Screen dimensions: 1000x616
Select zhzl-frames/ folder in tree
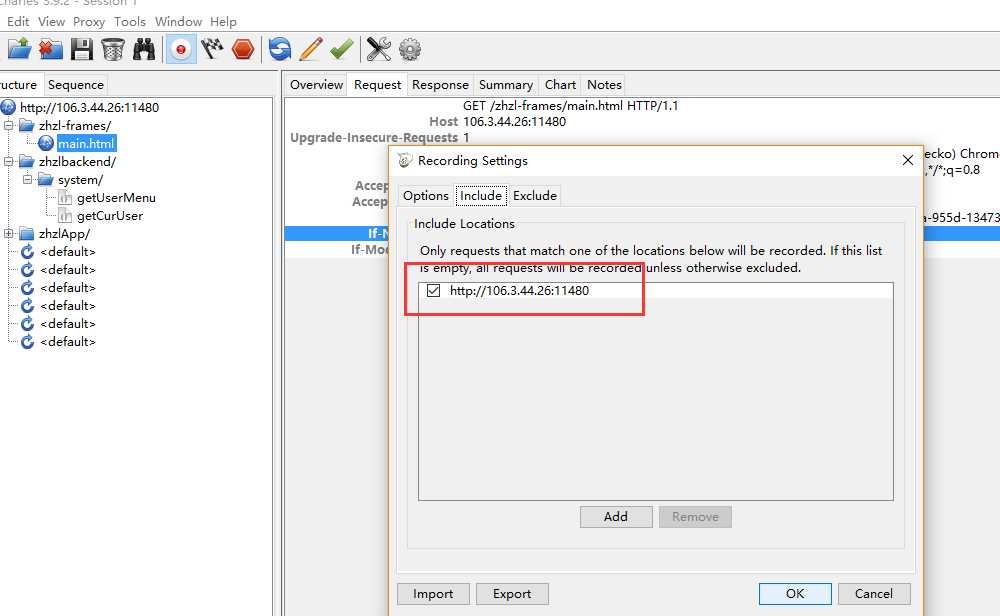click(x=75, y=126)
